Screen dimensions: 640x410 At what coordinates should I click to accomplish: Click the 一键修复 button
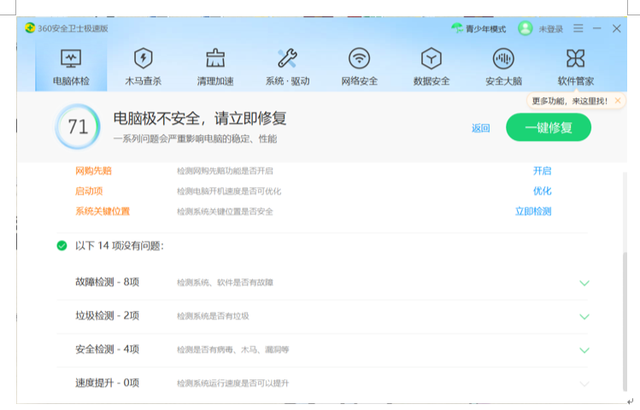pyautogui.click(x=548, y=128)
